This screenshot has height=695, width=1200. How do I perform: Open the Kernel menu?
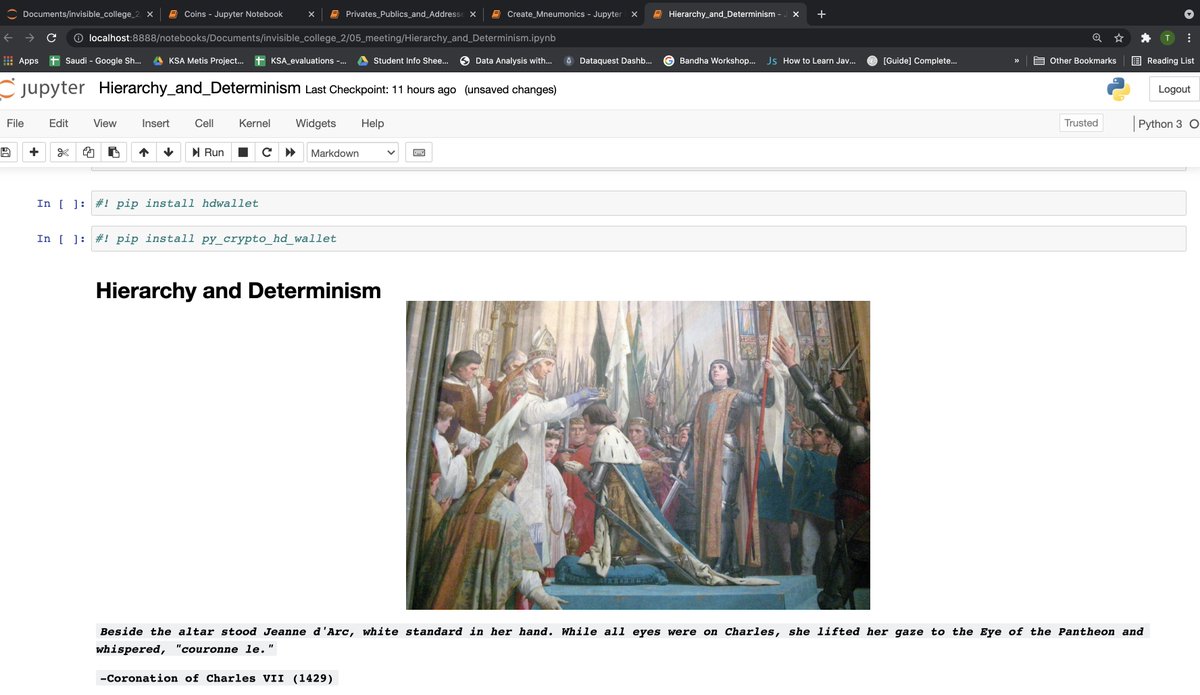pyautogui.click(x=255, y=123)
